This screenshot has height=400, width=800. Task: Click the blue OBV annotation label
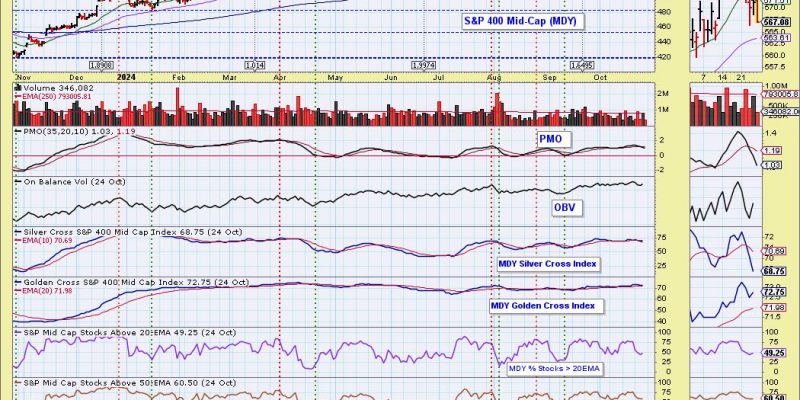(x=567, y=208)
